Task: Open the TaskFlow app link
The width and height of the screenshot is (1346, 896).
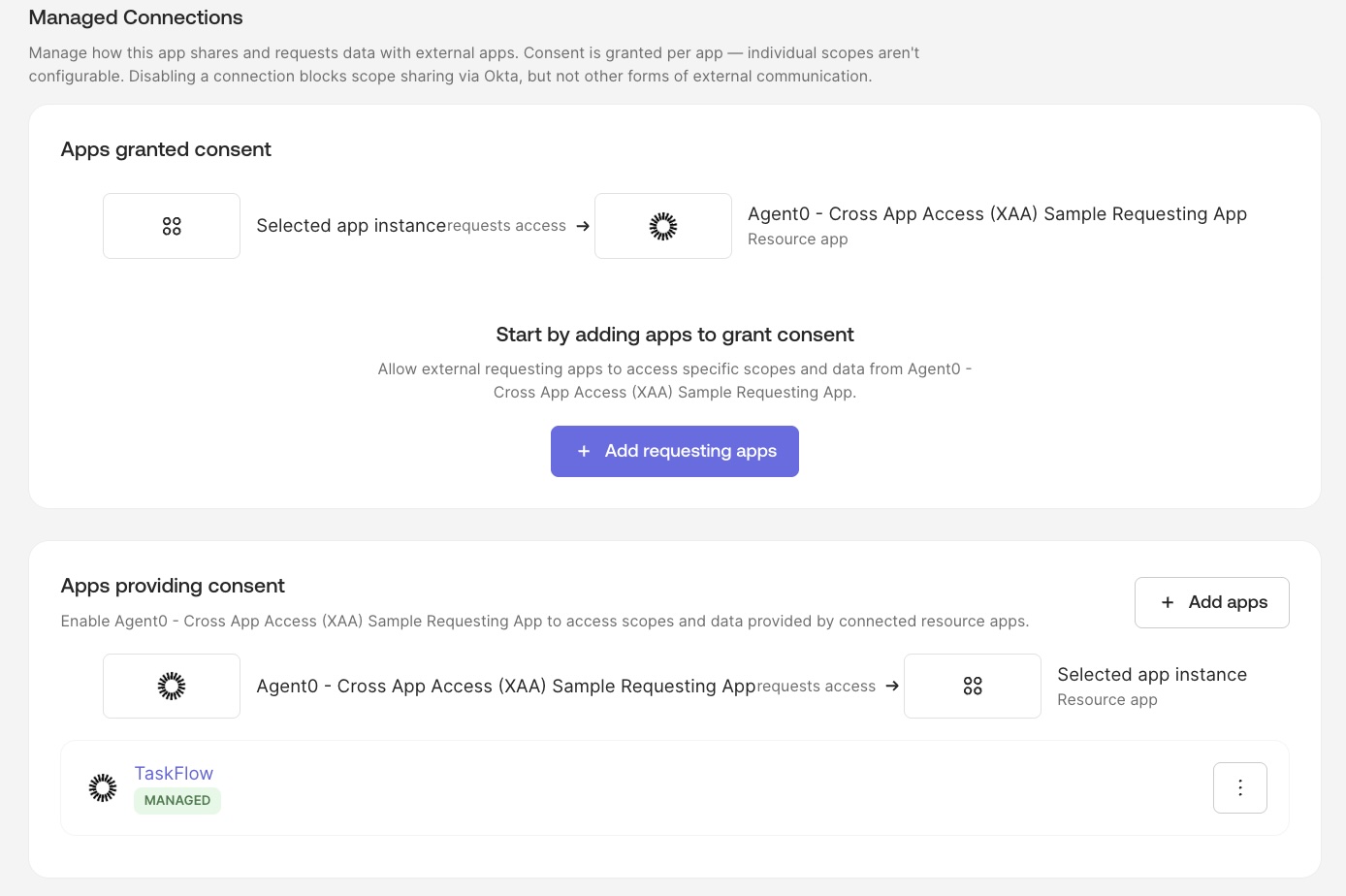Action: coord(174,773)
